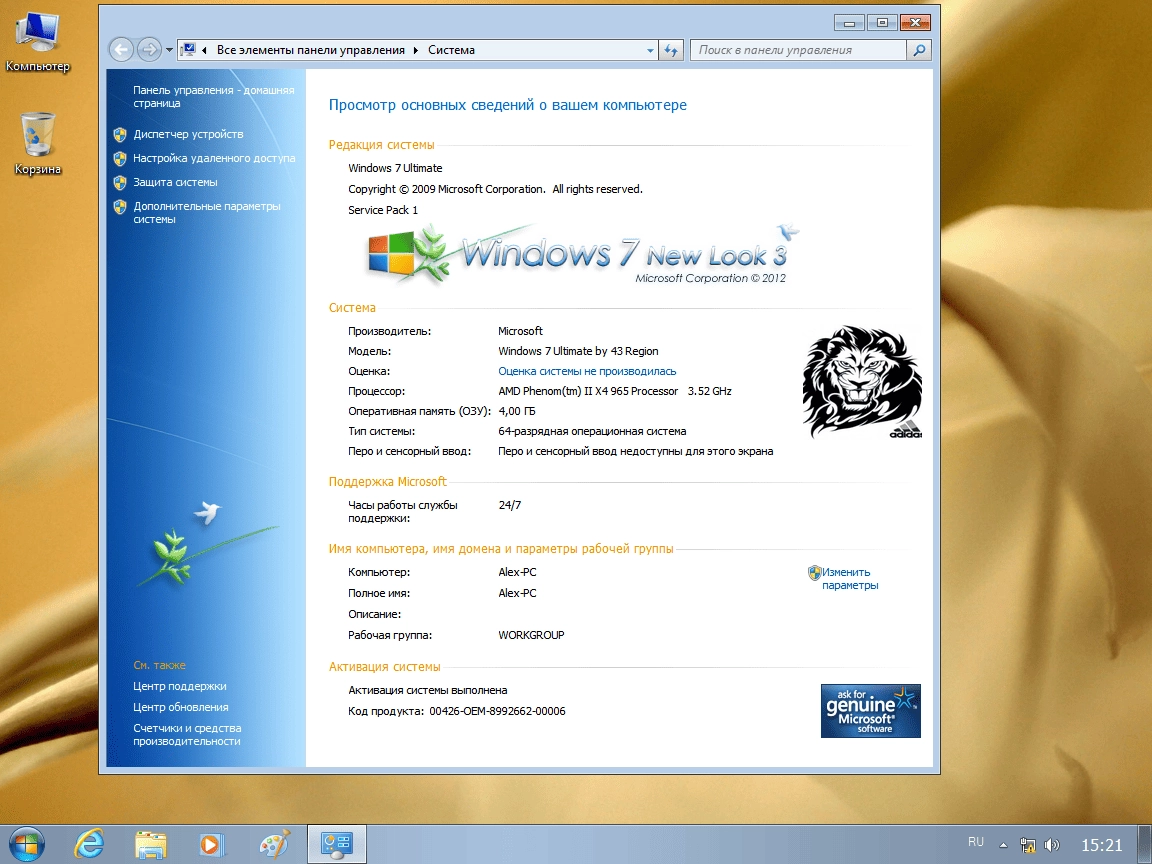Click the shield icon beside Защита системы

[120, 182]
